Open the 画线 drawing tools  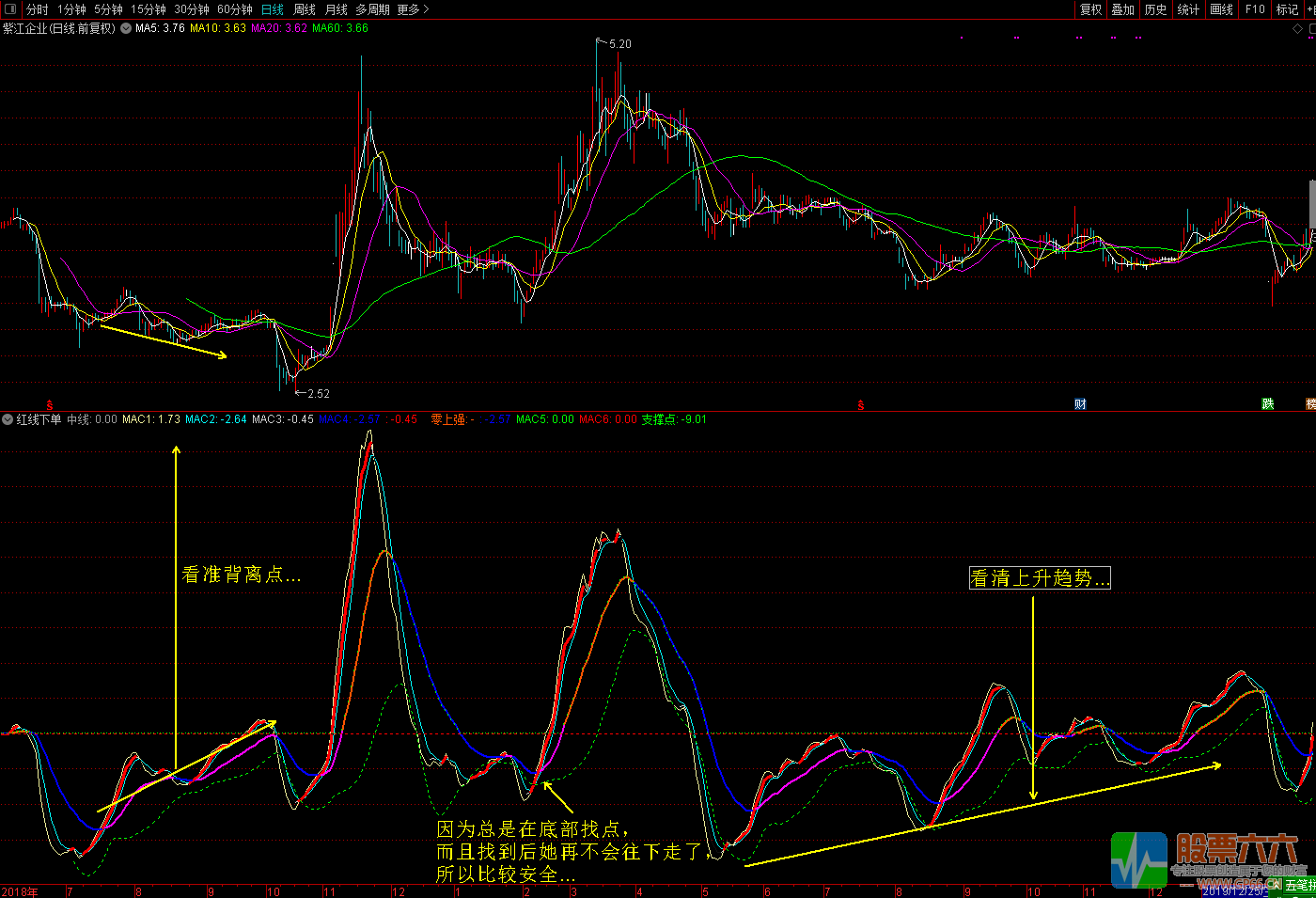tap(1221, 9)
